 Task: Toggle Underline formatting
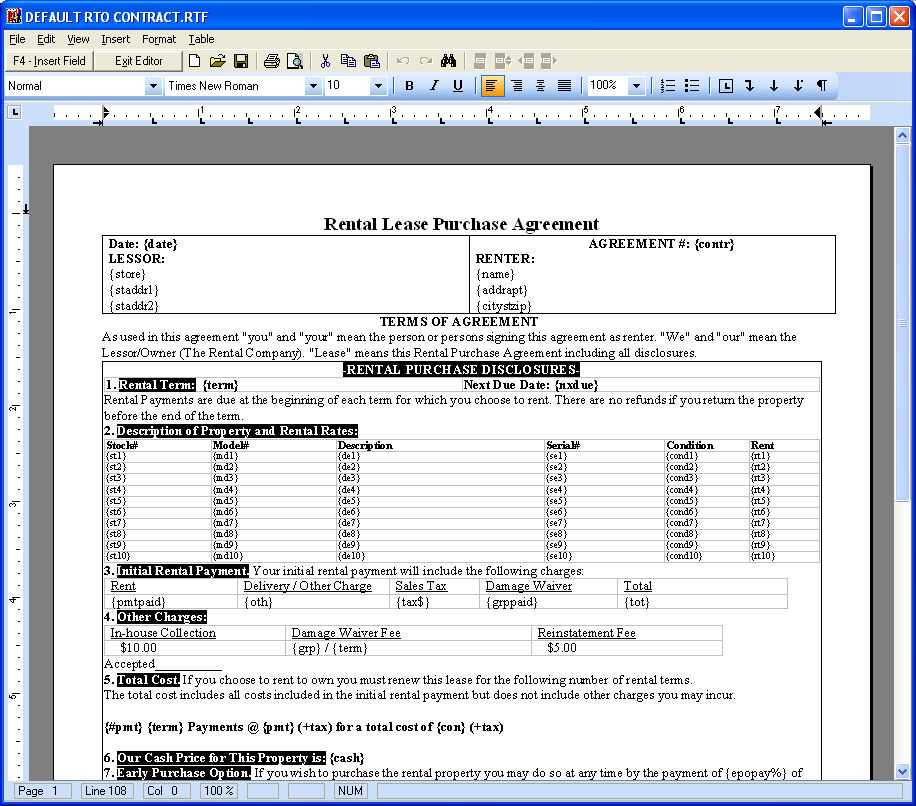(x=457, y=86)
